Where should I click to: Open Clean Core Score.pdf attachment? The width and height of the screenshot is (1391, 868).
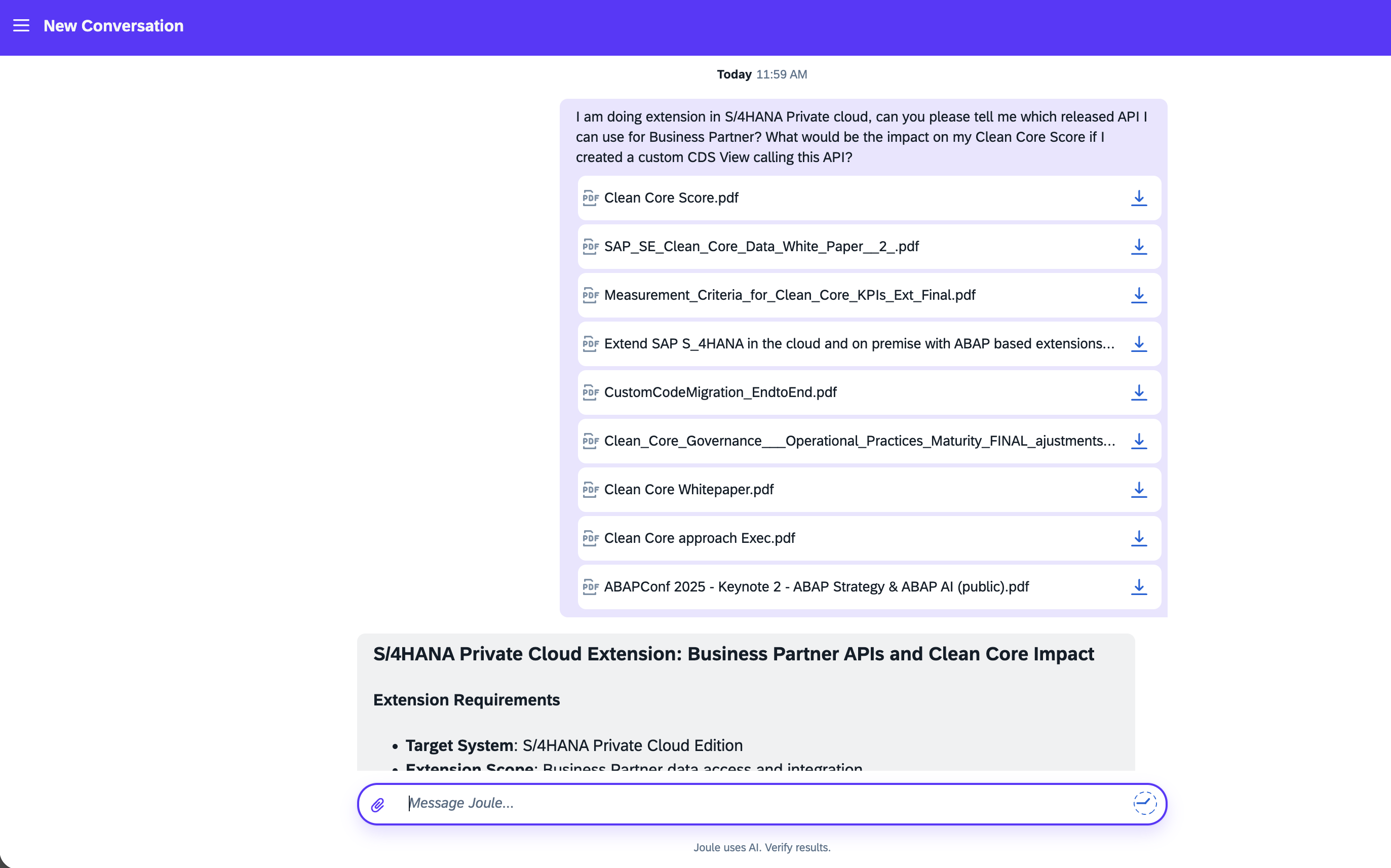coord(671,198)
